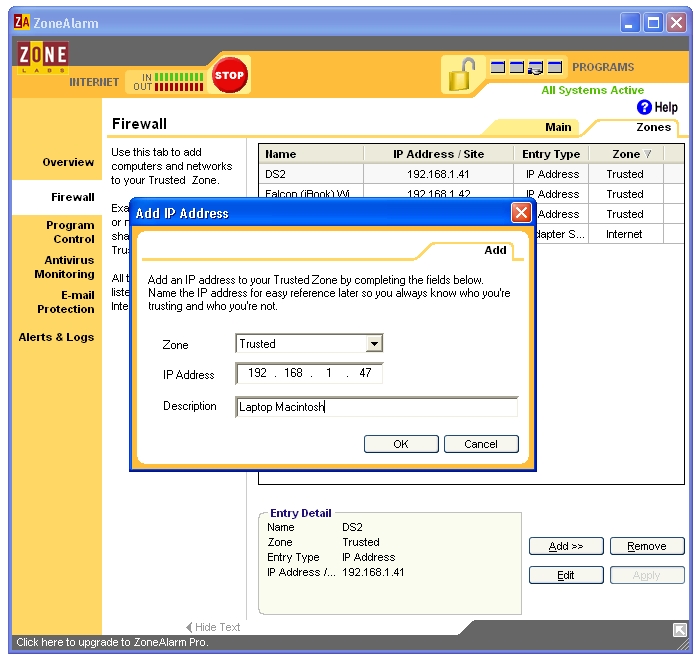
Task: Click the Remove button
Action: (647, 546)
